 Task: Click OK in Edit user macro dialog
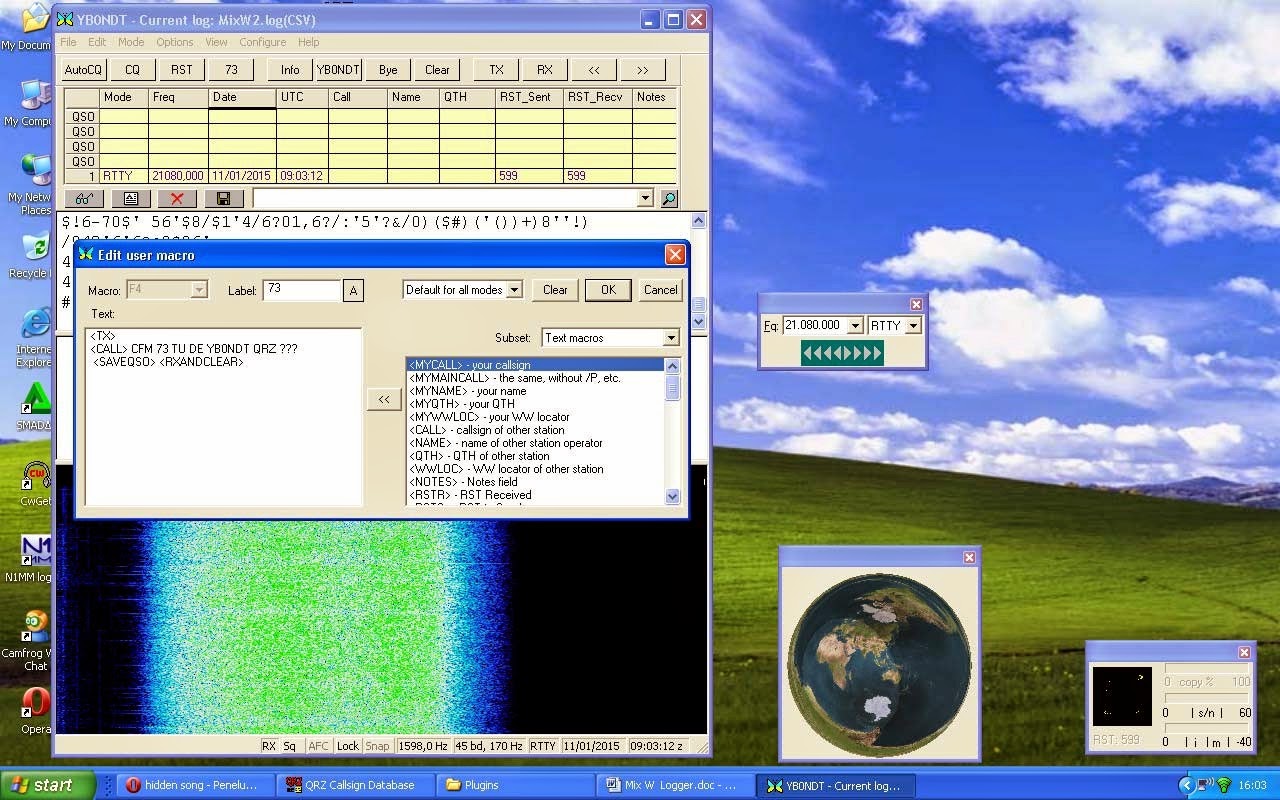tap(608, 290)
